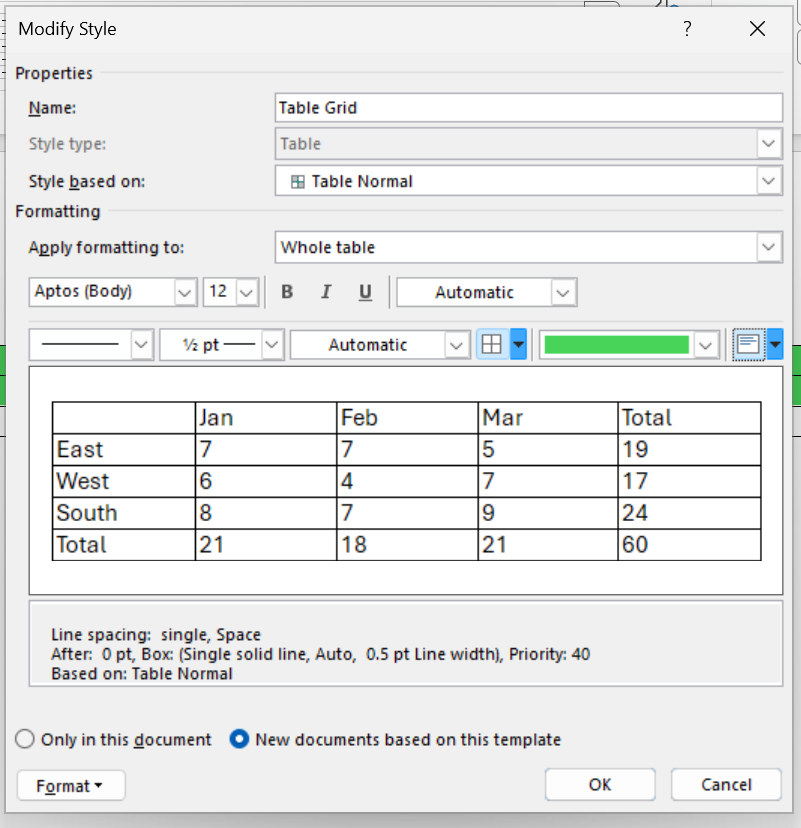The width and height of the screenshot is (801, 828).
Task: Click the Feb header in preview
Action: tap(359, 418)
